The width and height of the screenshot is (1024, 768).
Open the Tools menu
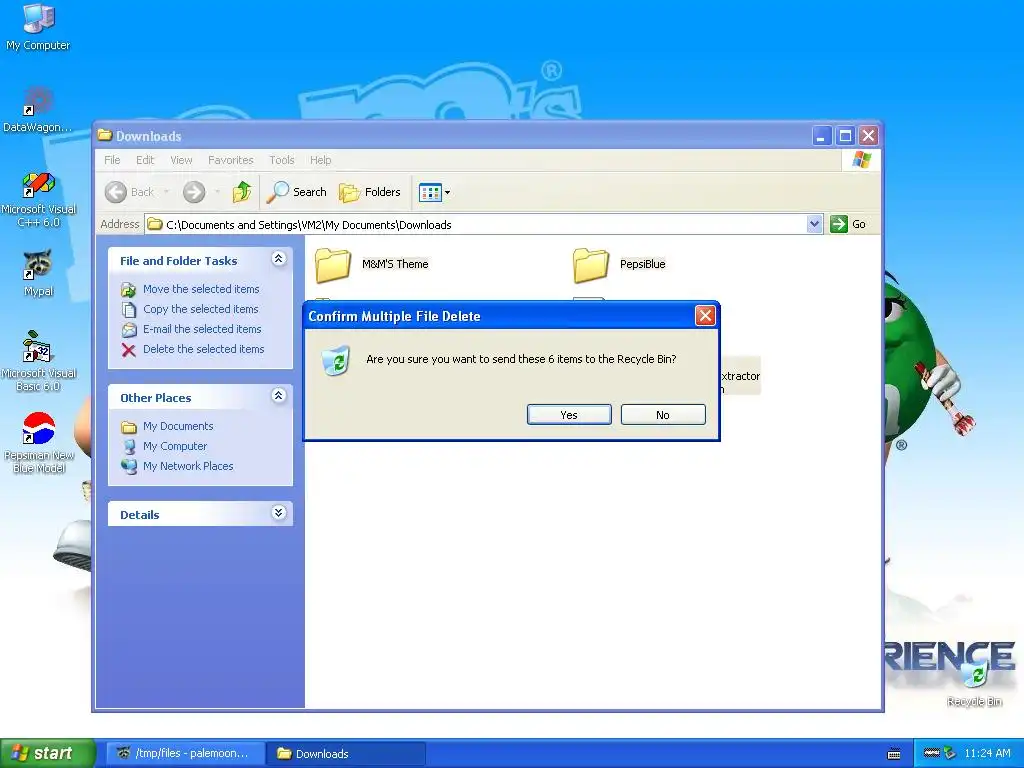pyautogui.click(x=281, y=160)
